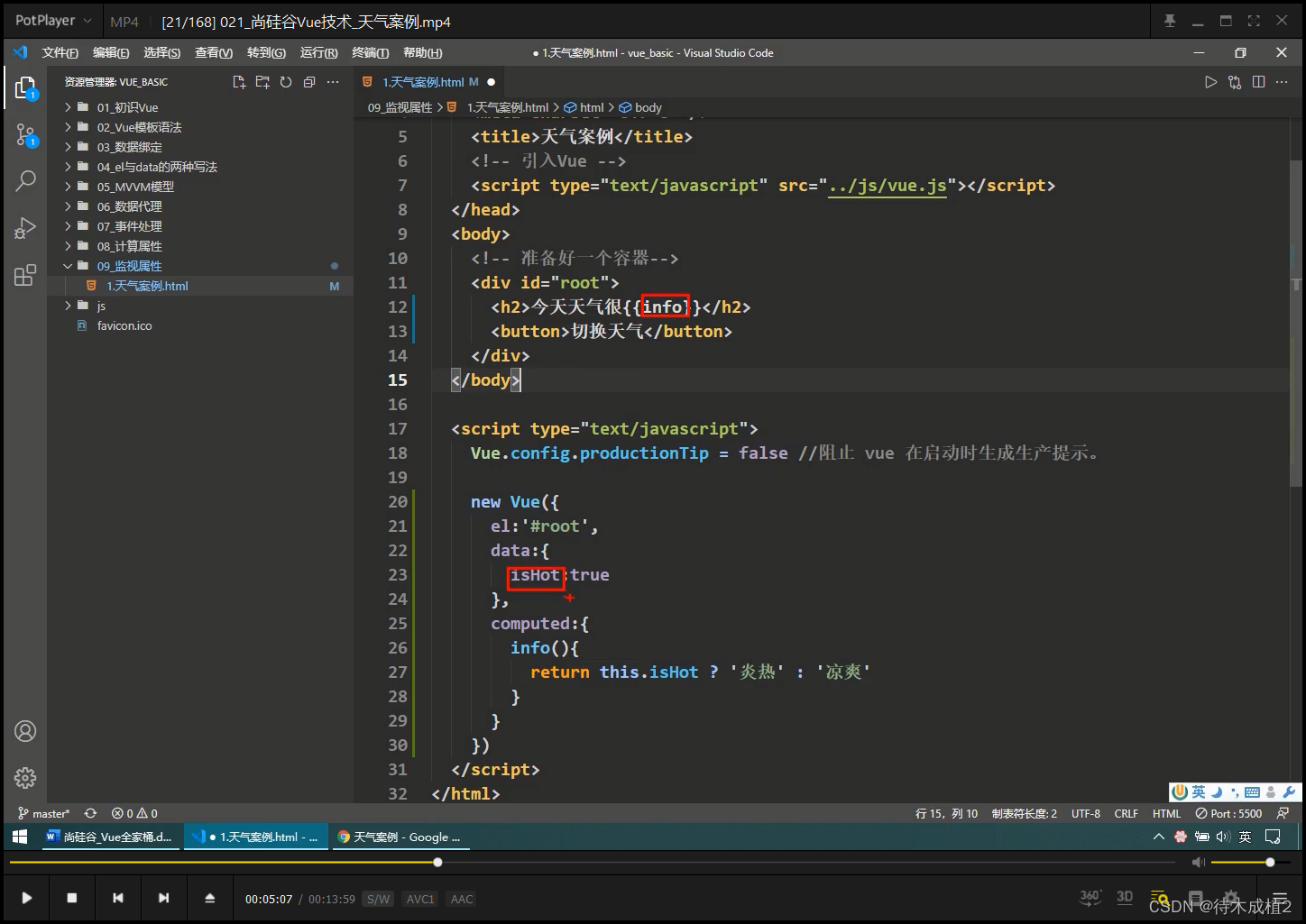This screenshot has width=1306, height=924.
Task: Click the PotPlayer stop button
Action: [x=72, y=898]
